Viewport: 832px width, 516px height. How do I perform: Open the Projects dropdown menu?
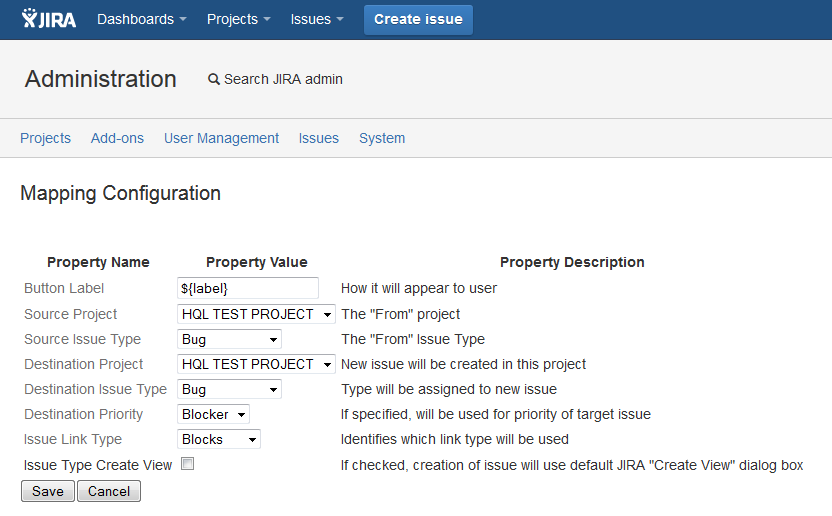(x=238, y=19)
